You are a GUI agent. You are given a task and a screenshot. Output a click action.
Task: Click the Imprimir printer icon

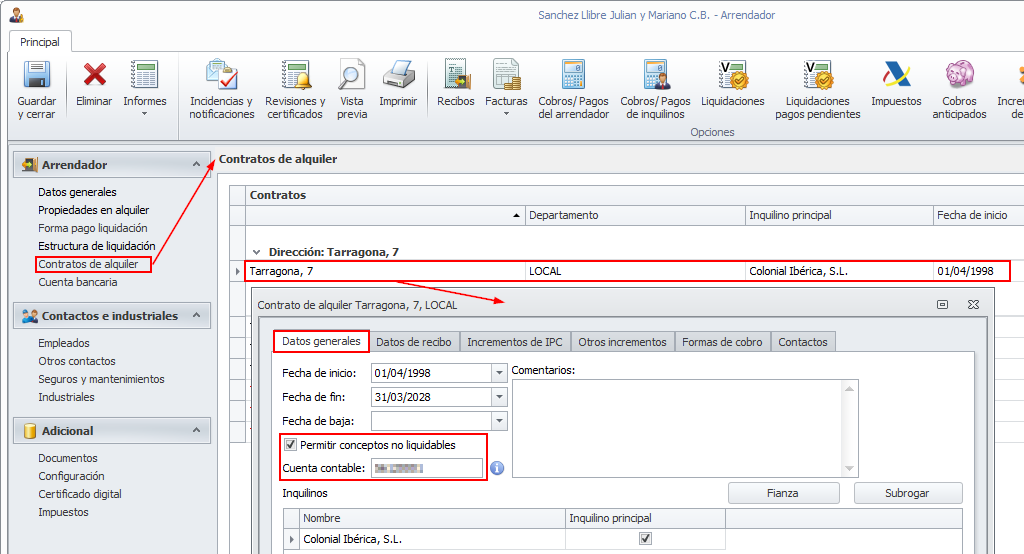[398, 74]
